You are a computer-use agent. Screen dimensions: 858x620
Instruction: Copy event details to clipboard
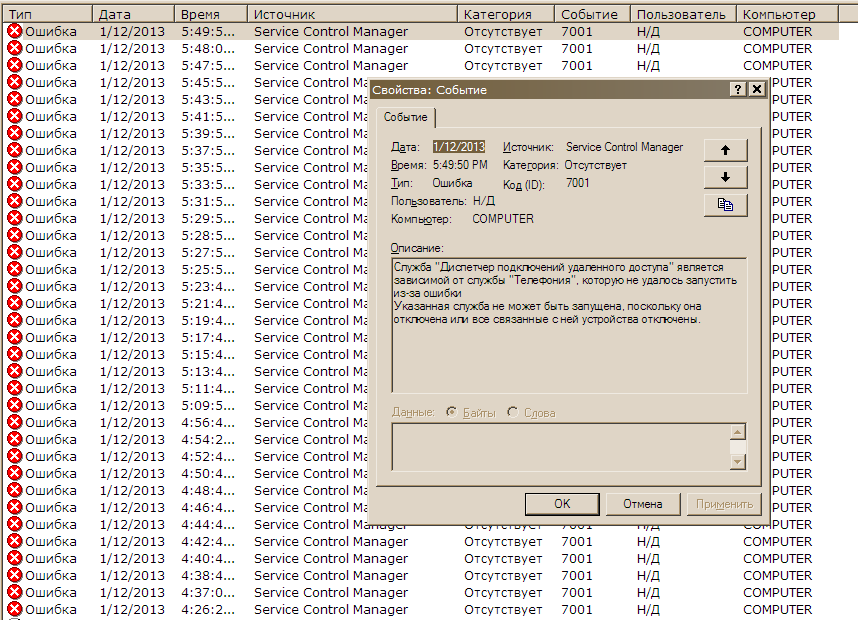pyautogui.click(x=725, y=204)
